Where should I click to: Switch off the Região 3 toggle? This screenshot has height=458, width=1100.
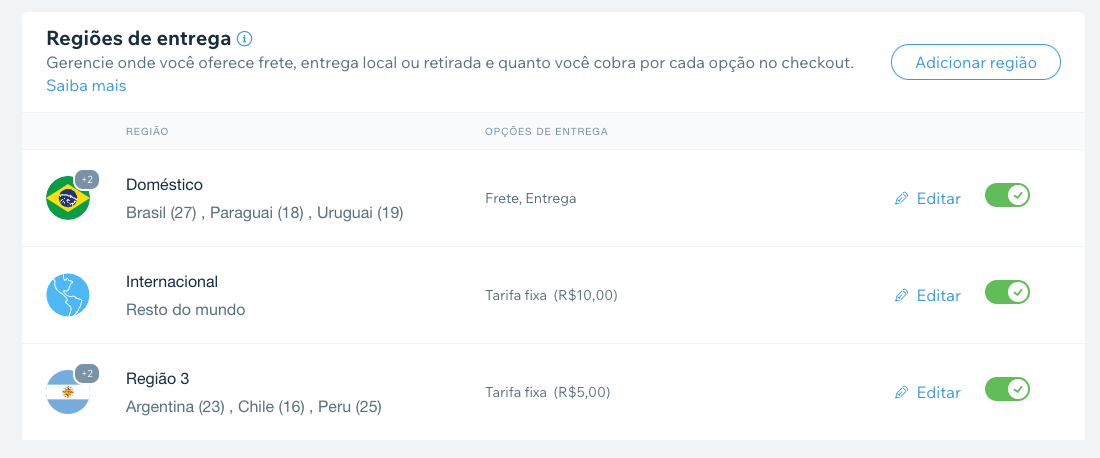tap(1007, 389)
